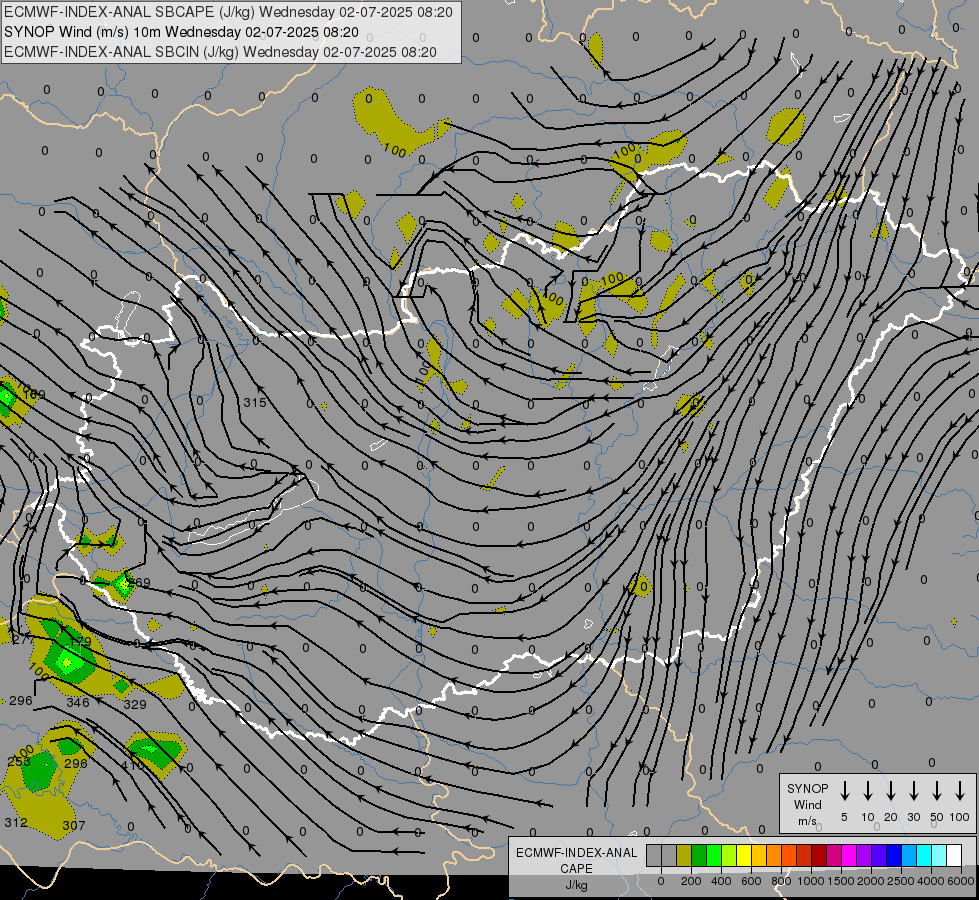Pick the bright magenta swatch at 1500

pos(850,855)
